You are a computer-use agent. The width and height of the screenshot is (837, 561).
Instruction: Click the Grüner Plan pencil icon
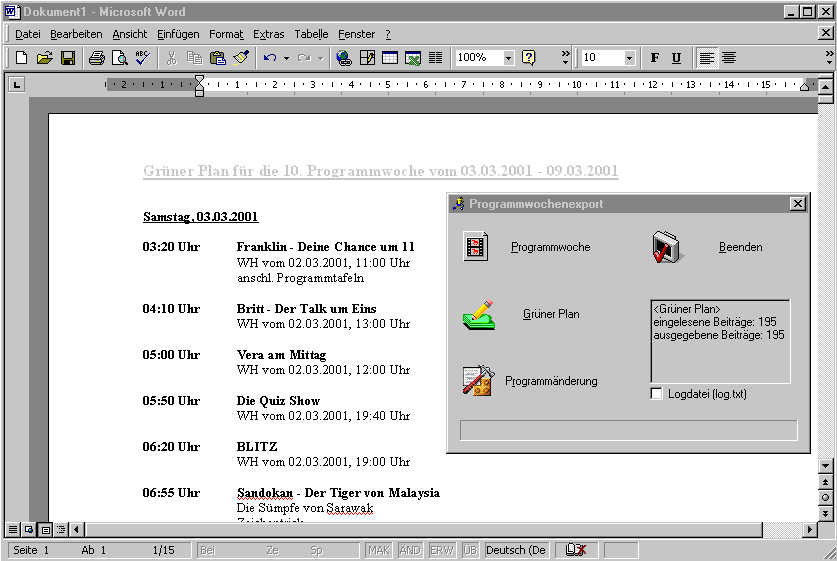[478, 314]
